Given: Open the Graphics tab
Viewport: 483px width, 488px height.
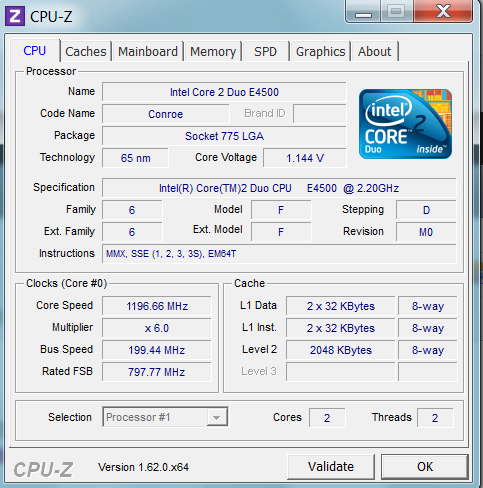Looking at the screenshot, I should pyautogui.click(x=320, y=52).
